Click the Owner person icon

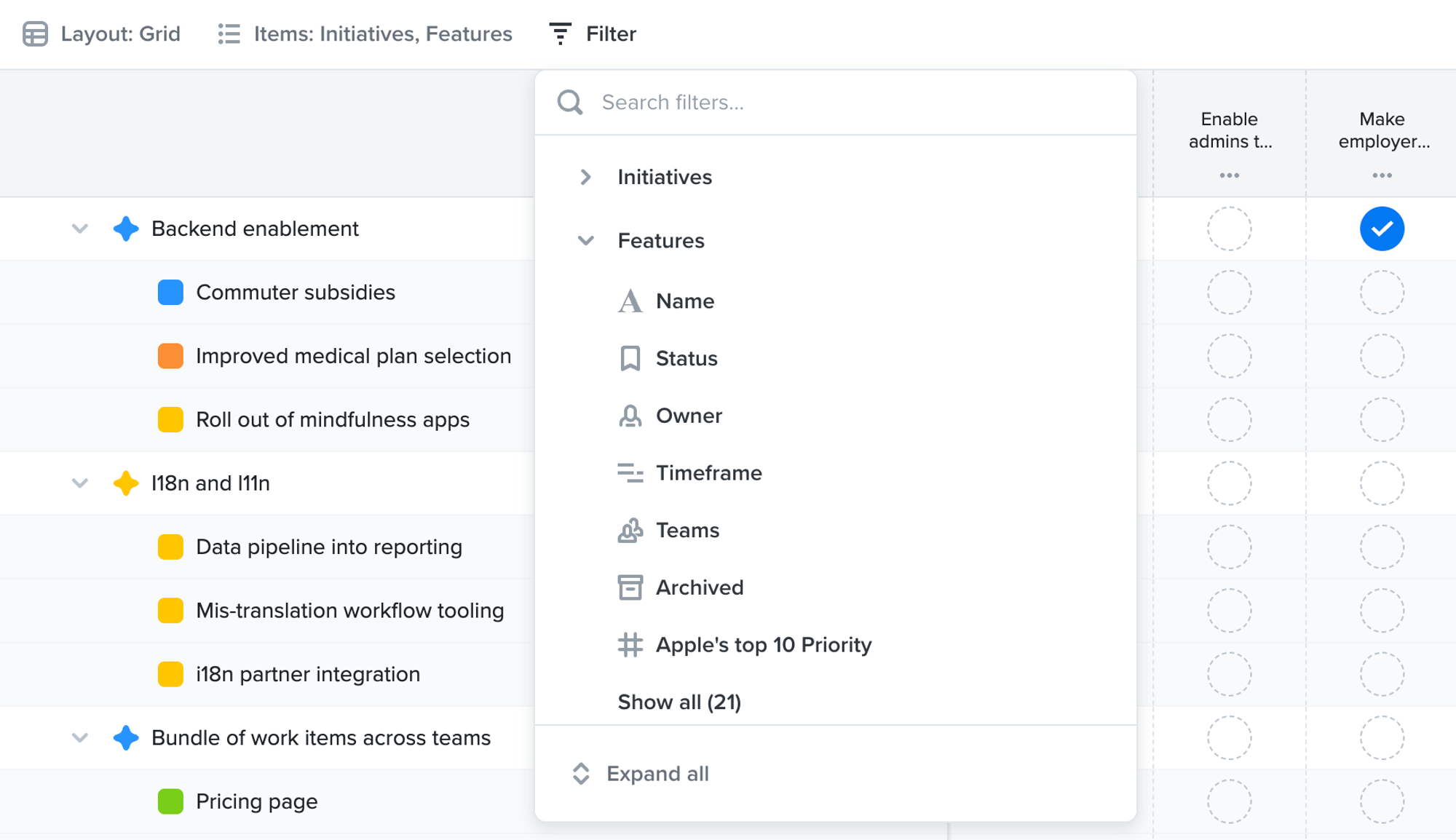tap(630, 416)
